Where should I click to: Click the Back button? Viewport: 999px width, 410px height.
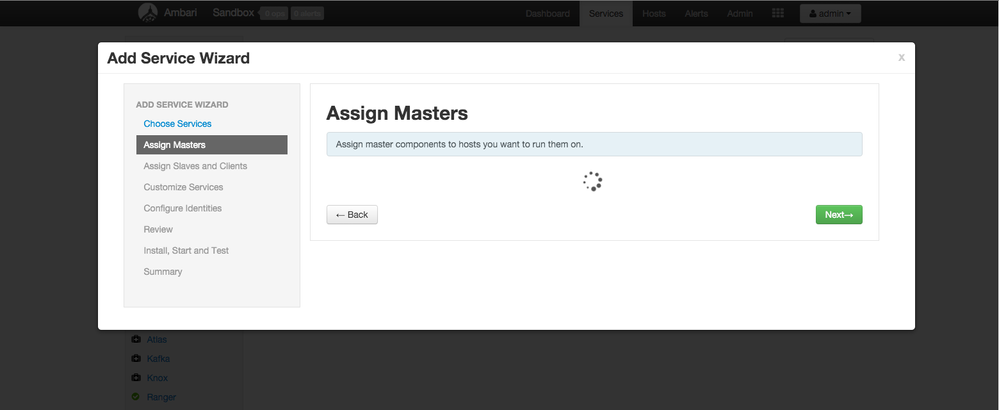pyautogui.click(x=352, y=215)
